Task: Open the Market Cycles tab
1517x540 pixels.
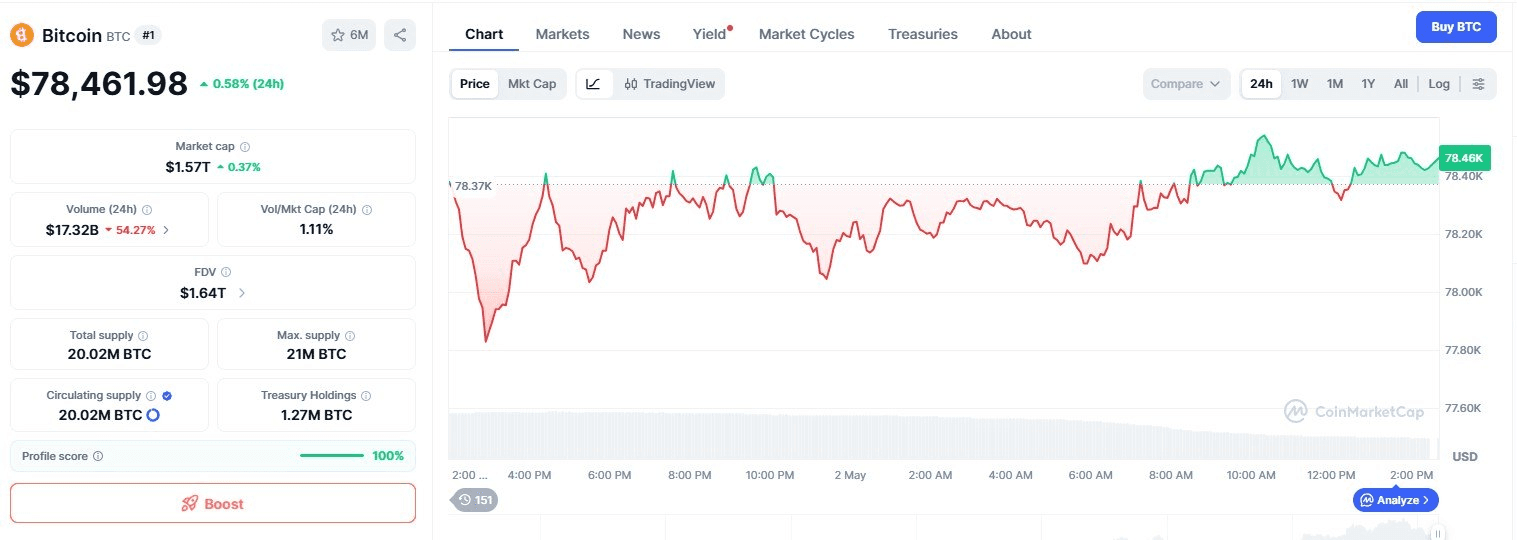Action: click(807, 34)
